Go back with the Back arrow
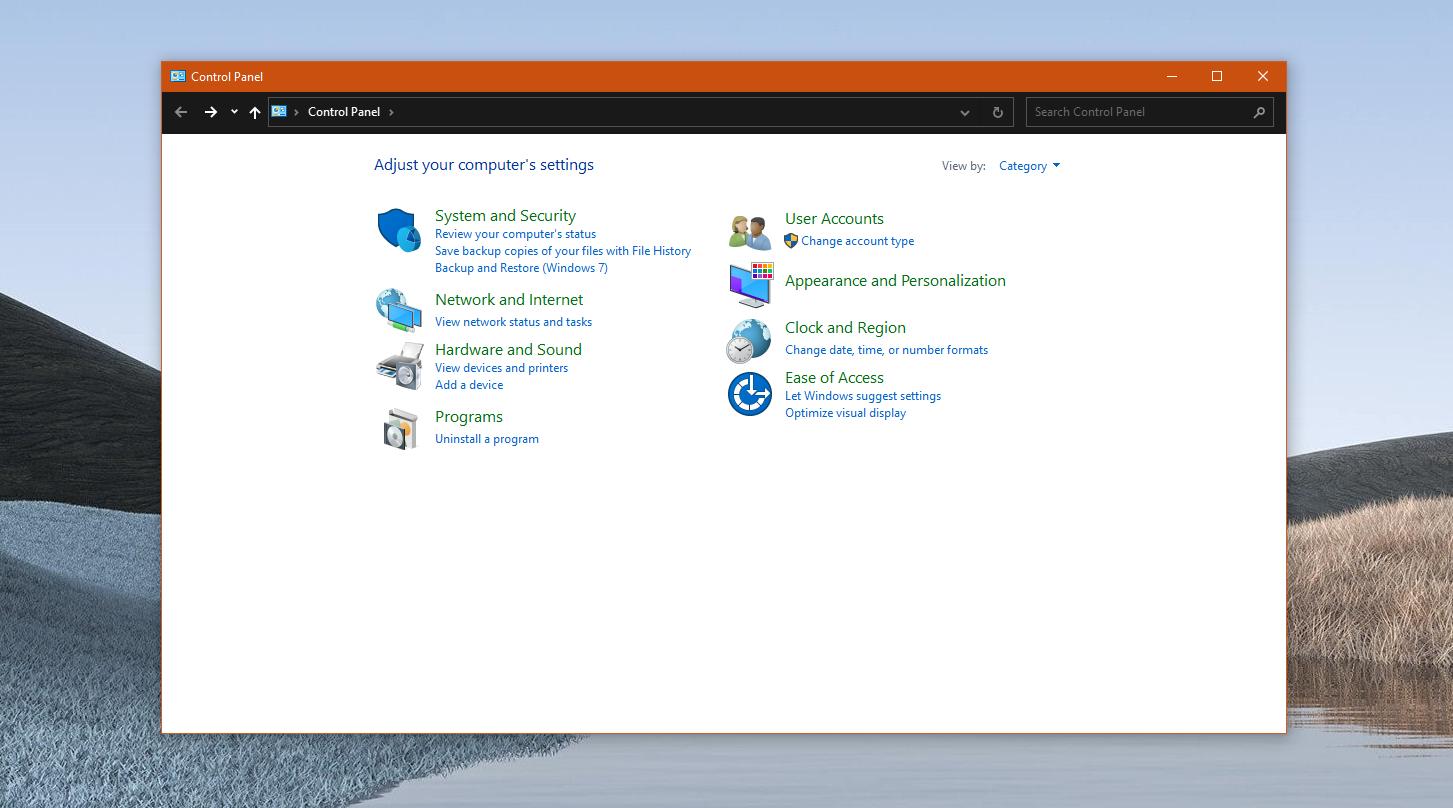 [181, 112]
